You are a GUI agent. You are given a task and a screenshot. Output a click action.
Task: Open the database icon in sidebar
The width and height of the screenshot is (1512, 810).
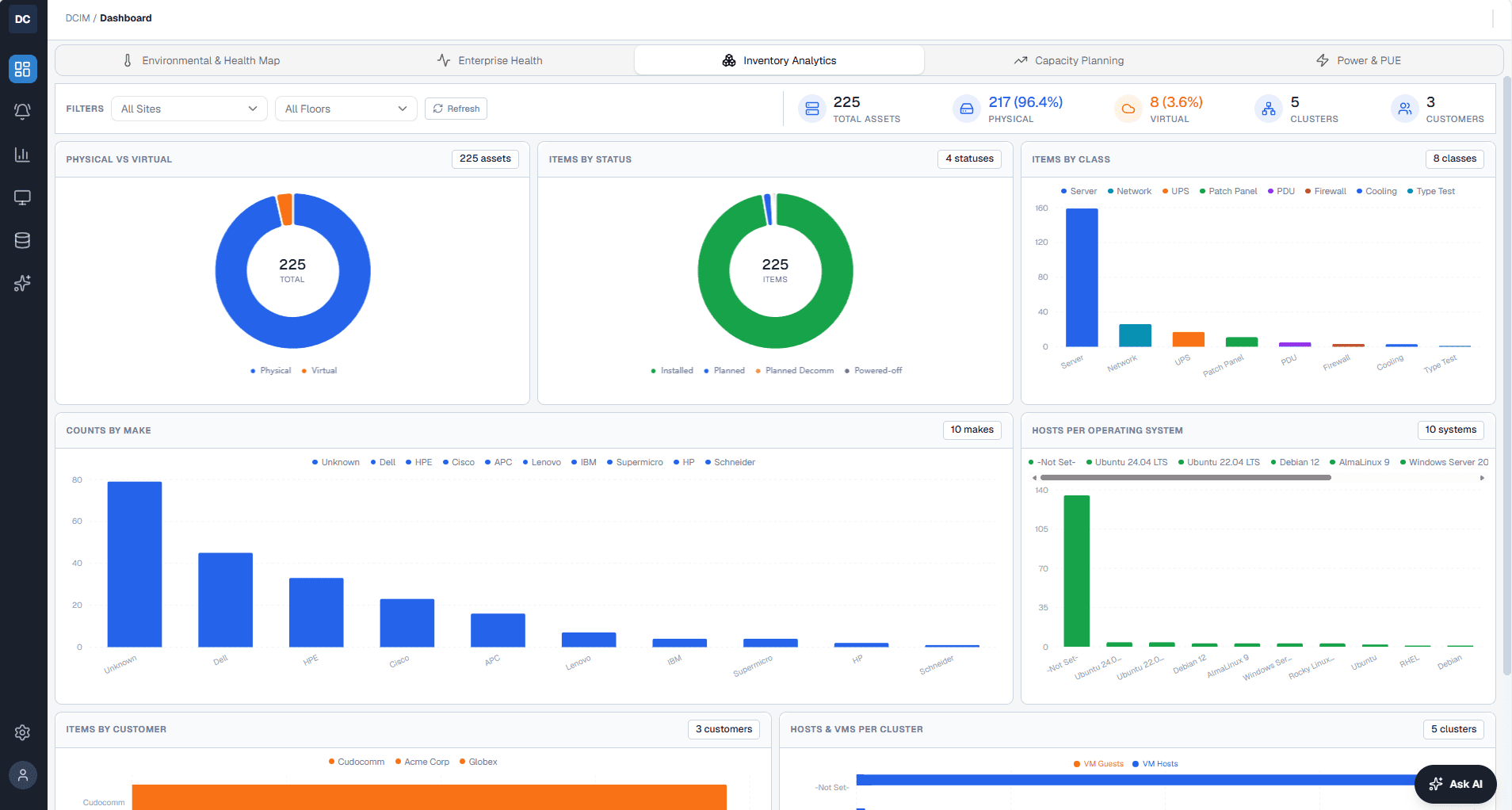[x=23, y=240]
